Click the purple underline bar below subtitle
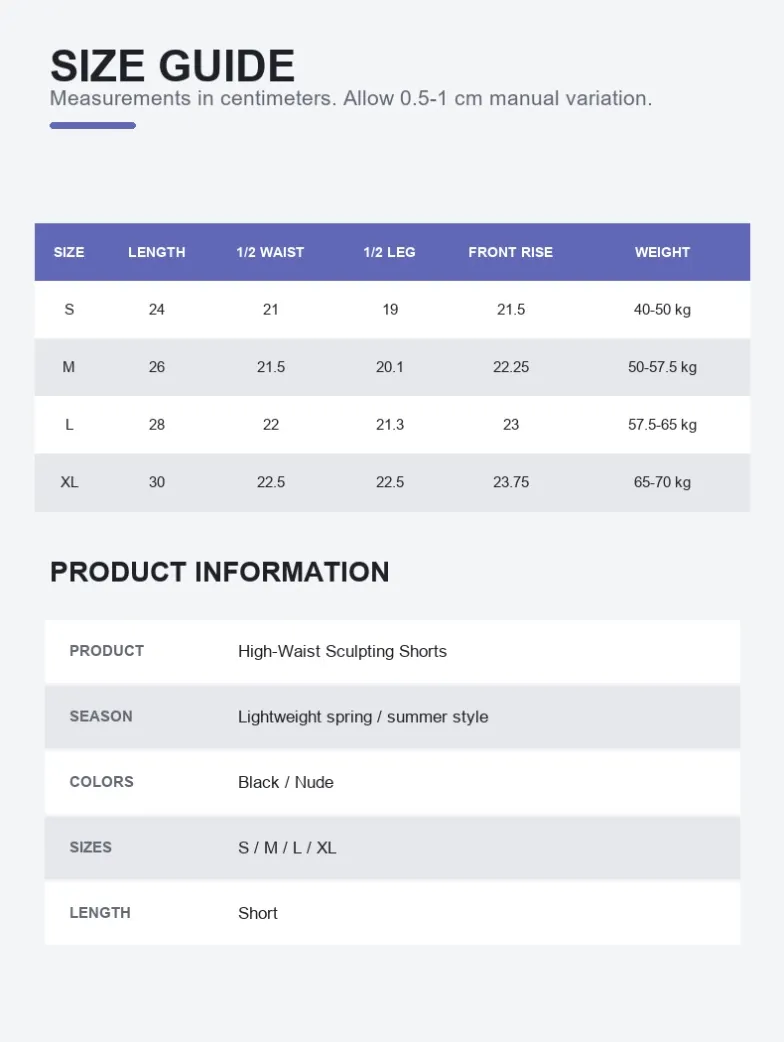The height and width of the screenshot is (1042, 784). pyautogui.click(x=93, y=126)
